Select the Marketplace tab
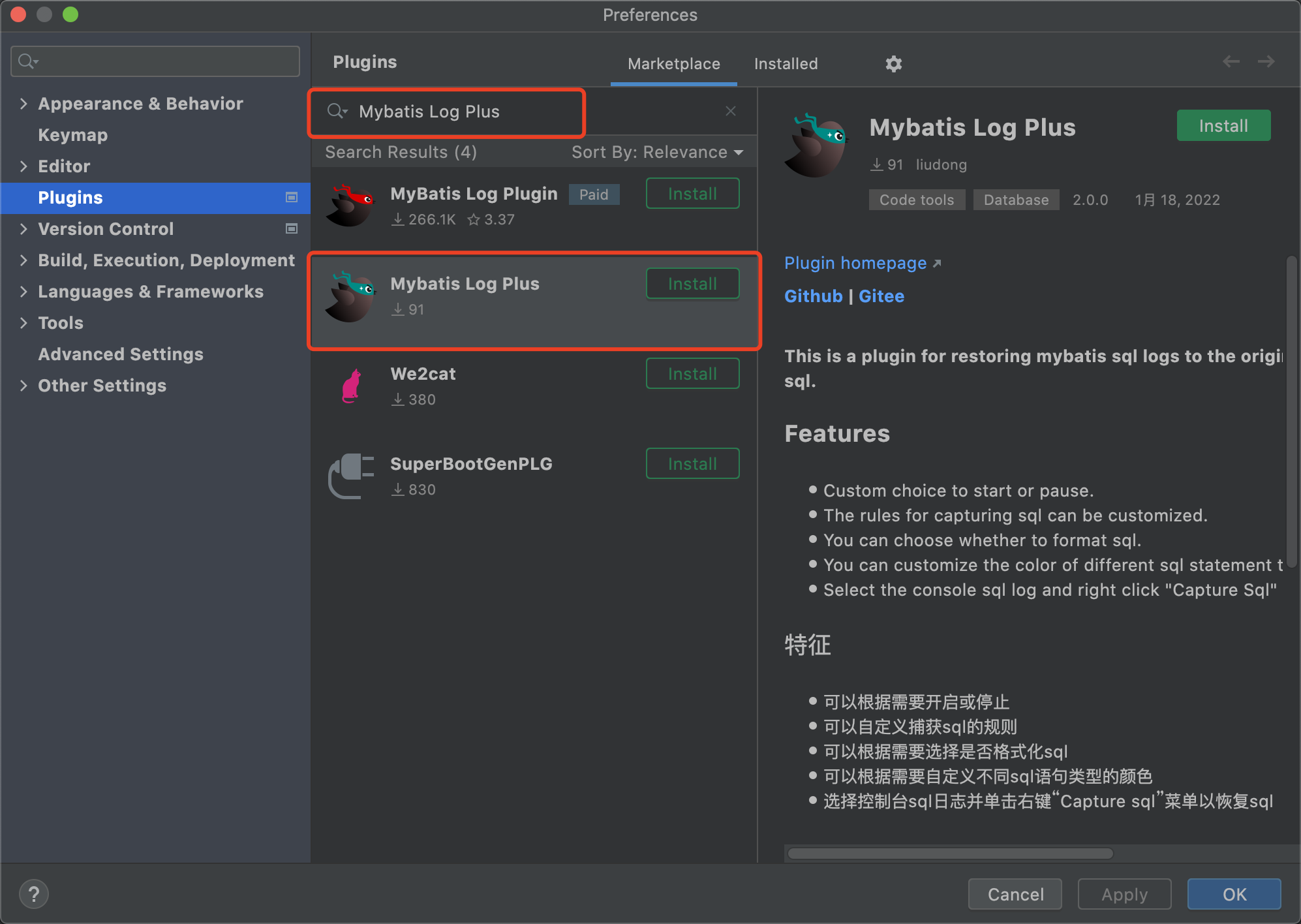The image size is (1301, 924). 673,64
